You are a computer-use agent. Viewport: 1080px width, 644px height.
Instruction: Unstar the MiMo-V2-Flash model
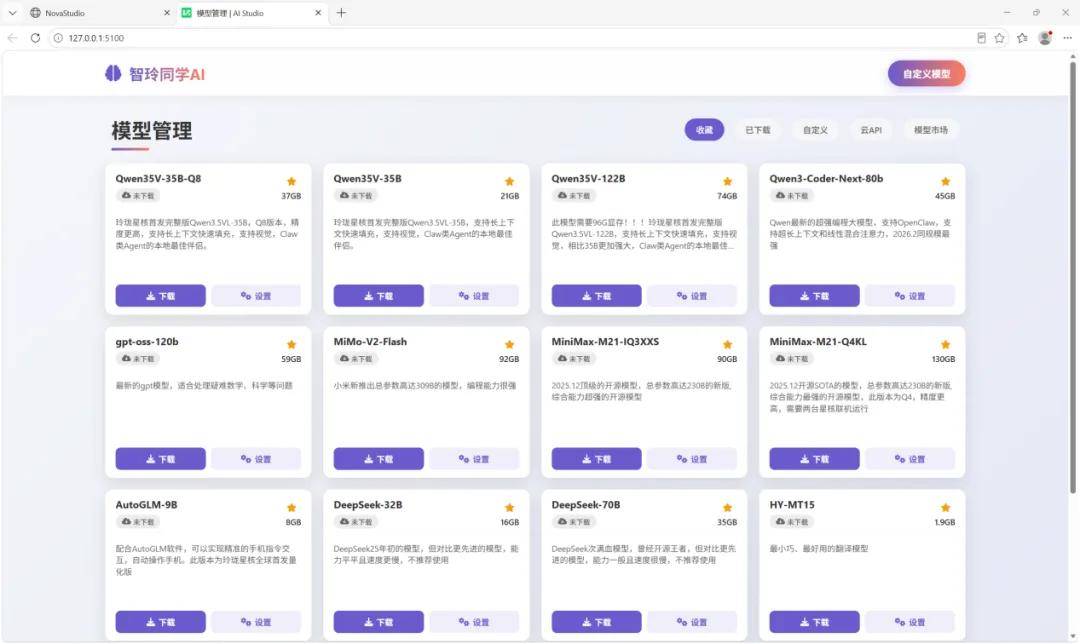click(510, 344)
